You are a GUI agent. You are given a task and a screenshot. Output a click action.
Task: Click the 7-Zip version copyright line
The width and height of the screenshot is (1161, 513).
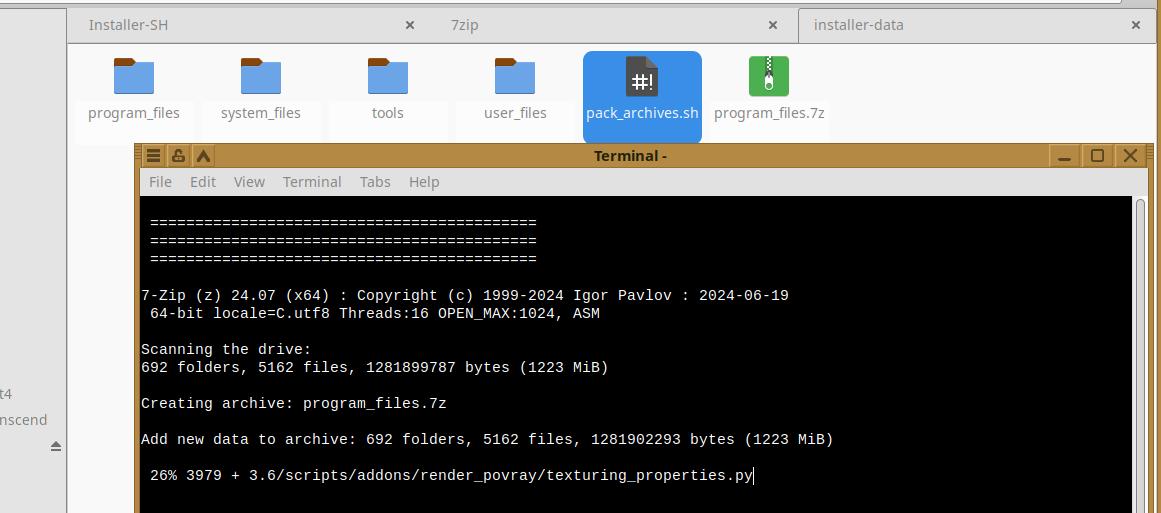(x=465, y=295)
